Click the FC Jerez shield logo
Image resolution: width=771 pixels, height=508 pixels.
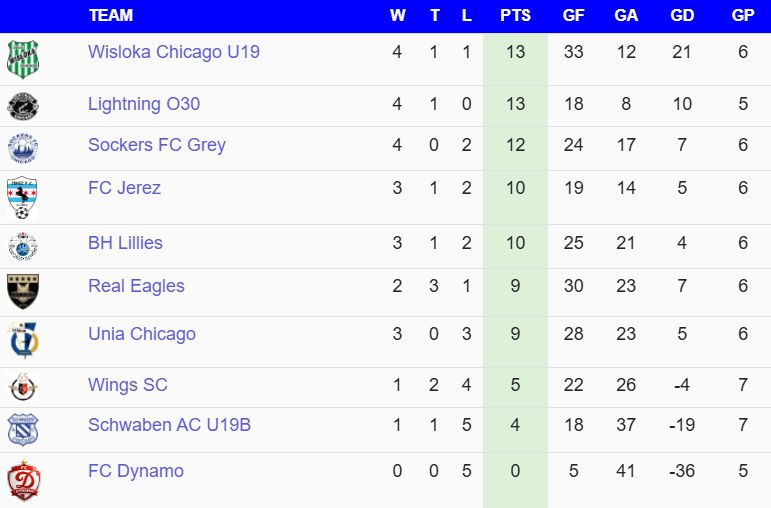tap(22, 197)
